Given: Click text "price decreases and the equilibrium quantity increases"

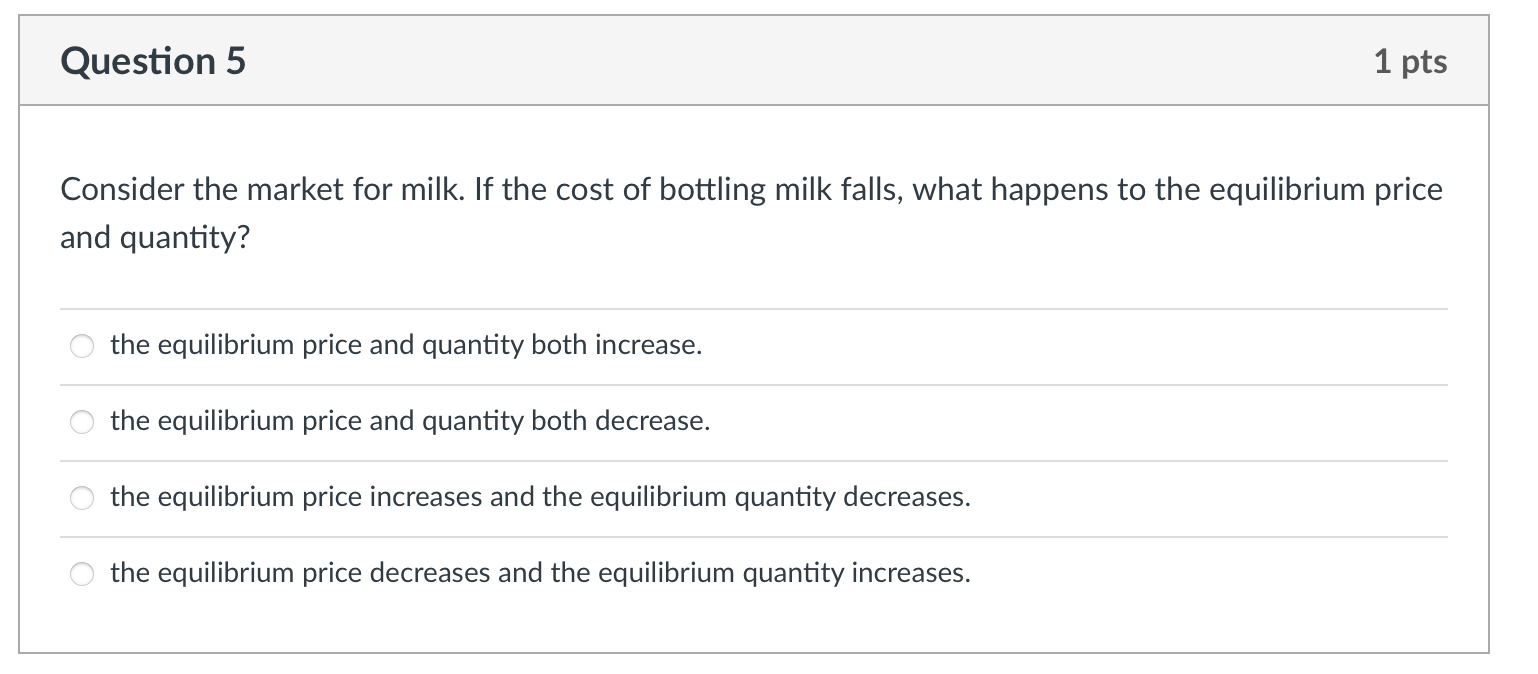Looking at the screenshot, I should (540, 574).
